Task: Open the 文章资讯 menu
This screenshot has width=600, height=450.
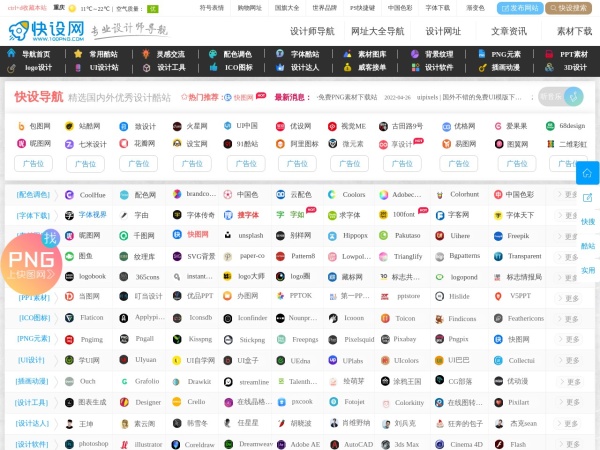Action: click(509, 31)
